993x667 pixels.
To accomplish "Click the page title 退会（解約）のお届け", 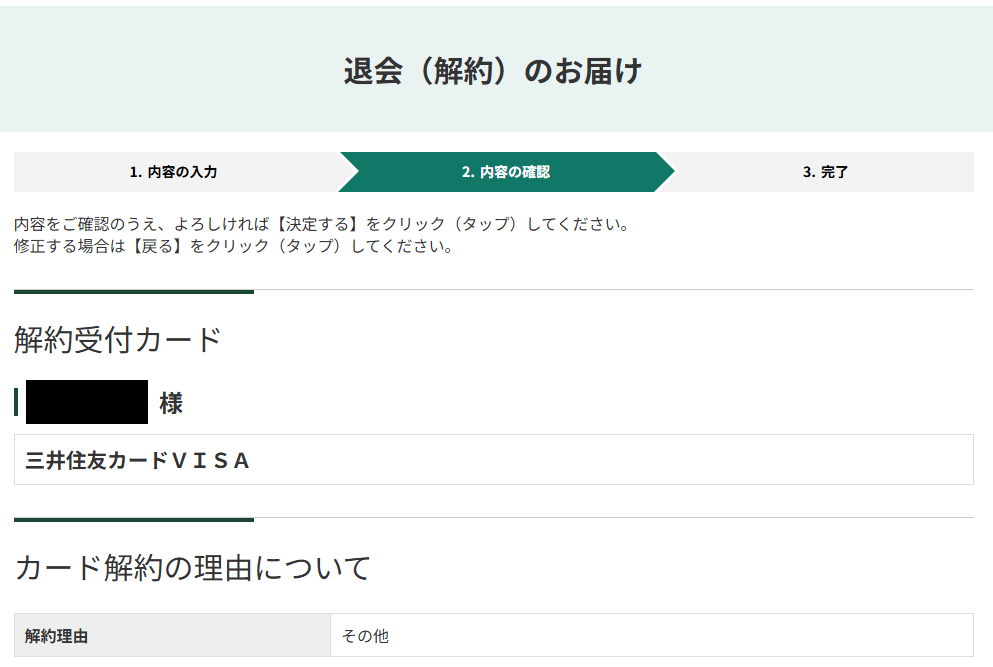I will (492, 71).
